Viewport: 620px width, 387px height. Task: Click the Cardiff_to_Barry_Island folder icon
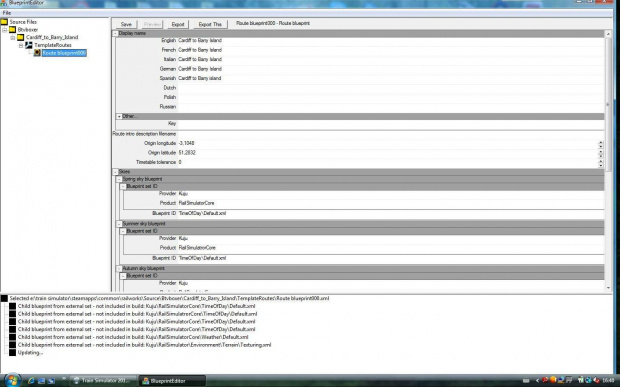click(x=21, y=37)
